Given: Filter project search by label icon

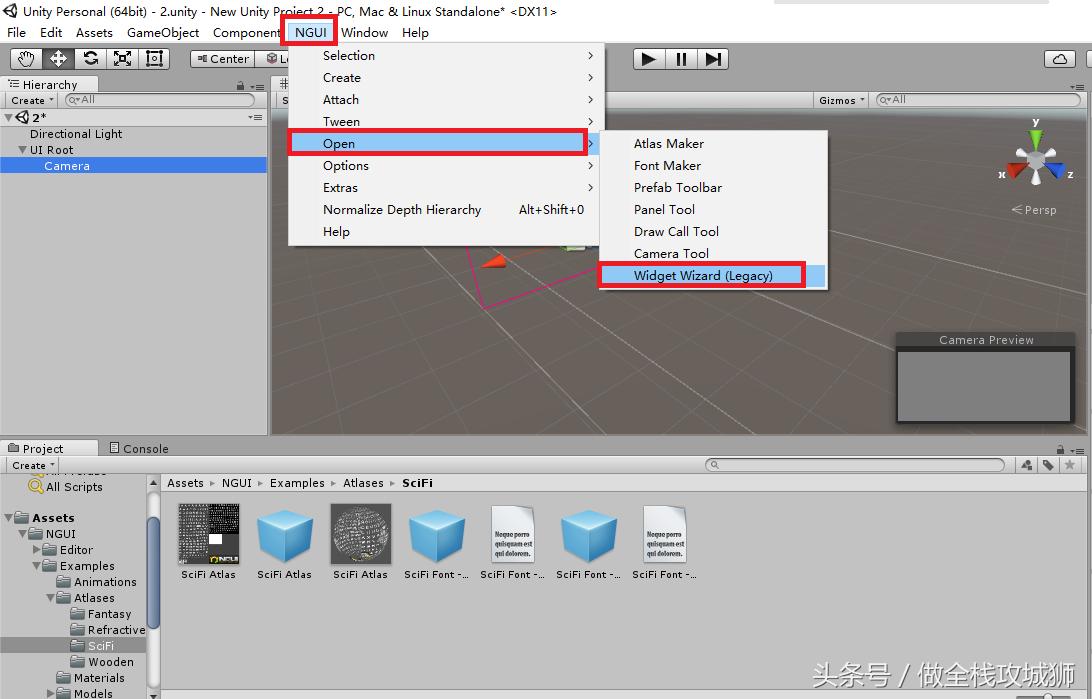Looking at the screenshot, I should (x=1048, y=465).
